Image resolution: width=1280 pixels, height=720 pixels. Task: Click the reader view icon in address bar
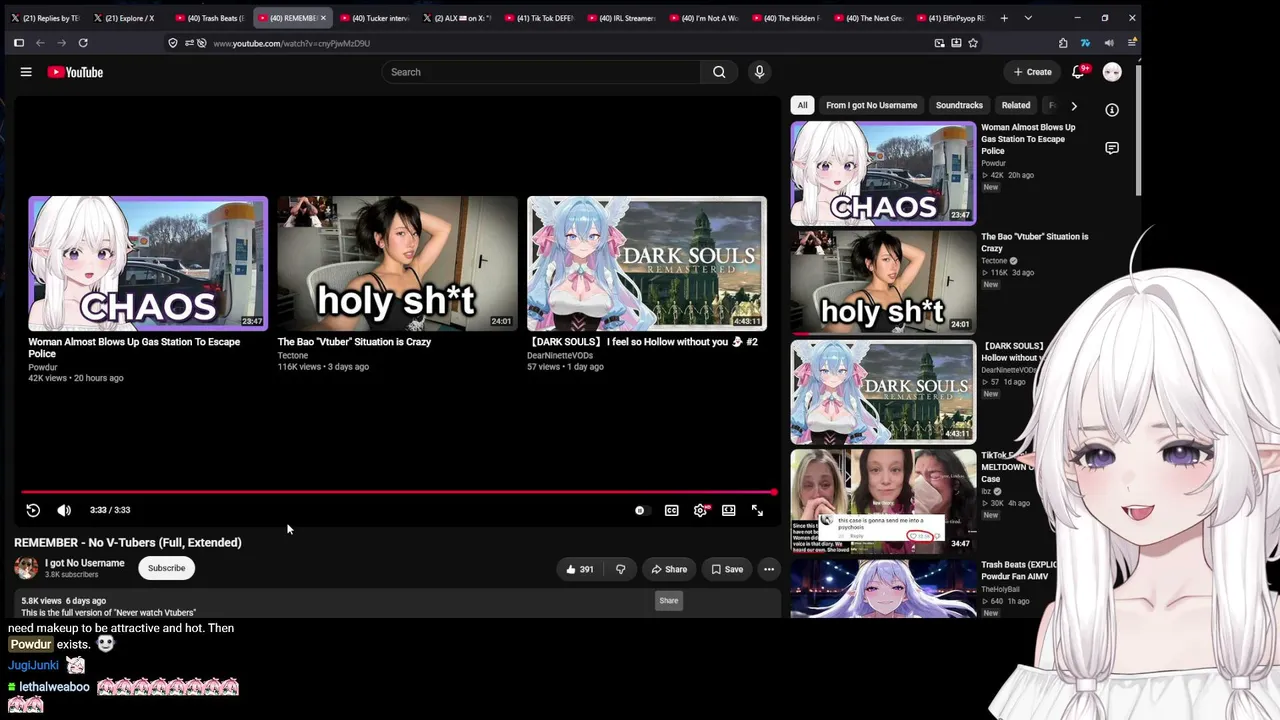956,43
